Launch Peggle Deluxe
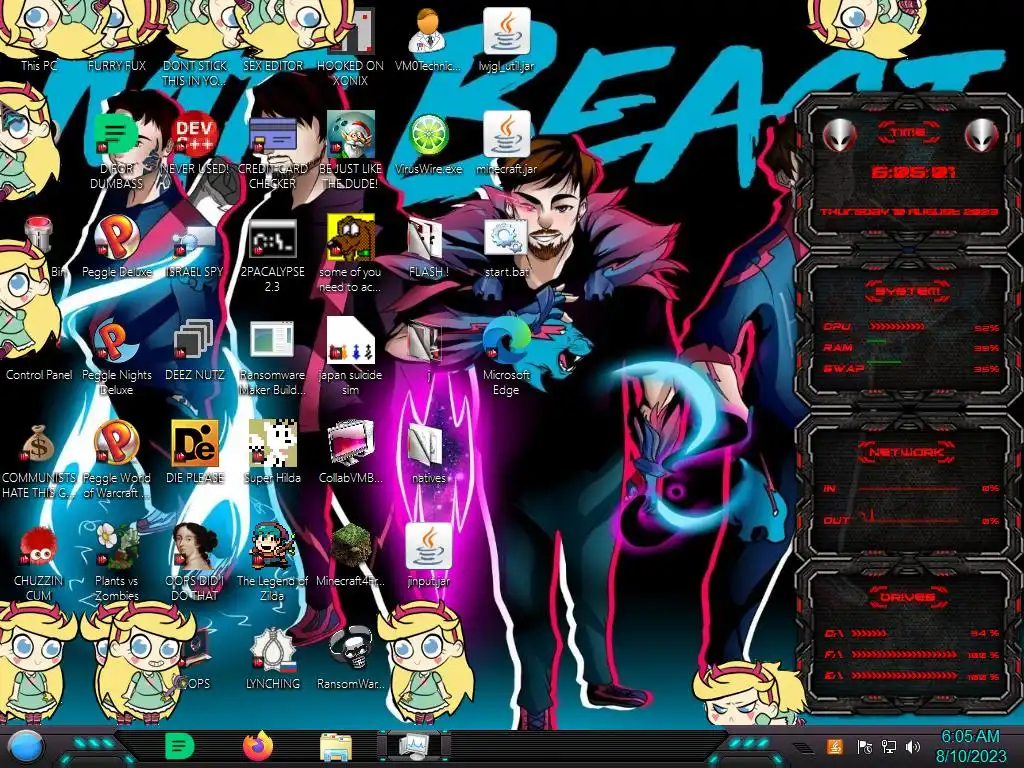Viewport: 1024px width, 768px height. (x=117, y=248)
